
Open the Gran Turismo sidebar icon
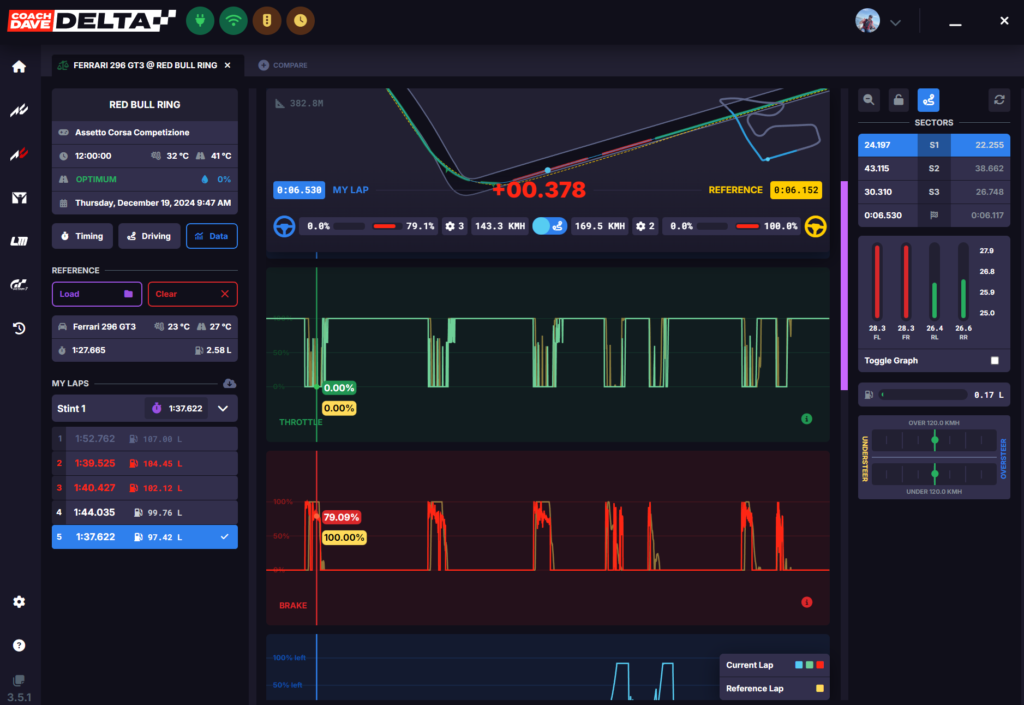click(19, 285)
